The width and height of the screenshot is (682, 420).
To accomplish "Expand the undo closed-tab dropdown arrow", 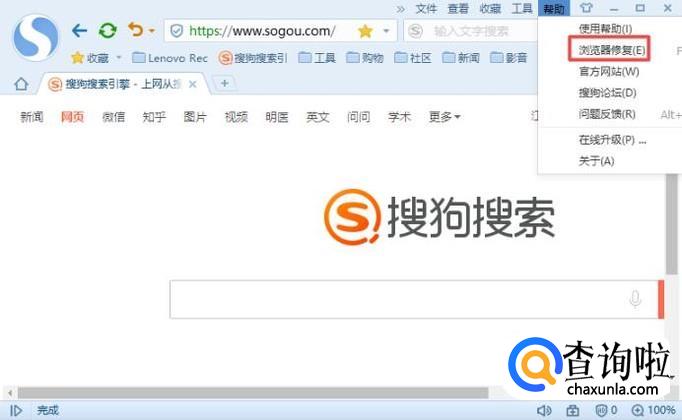I will [152, 31].
